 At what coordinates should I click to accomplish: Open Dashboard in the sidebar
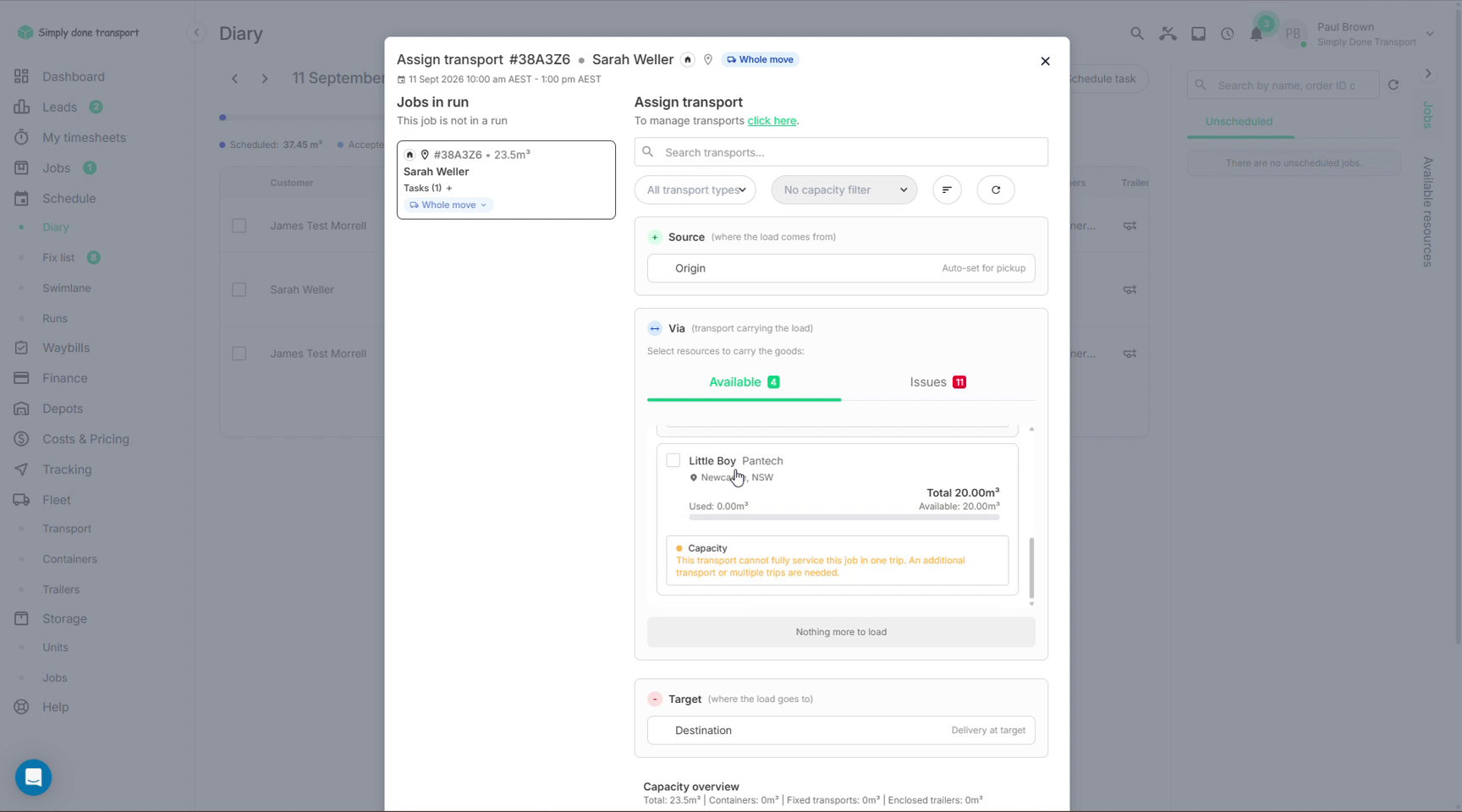click(x=74, y=76)
